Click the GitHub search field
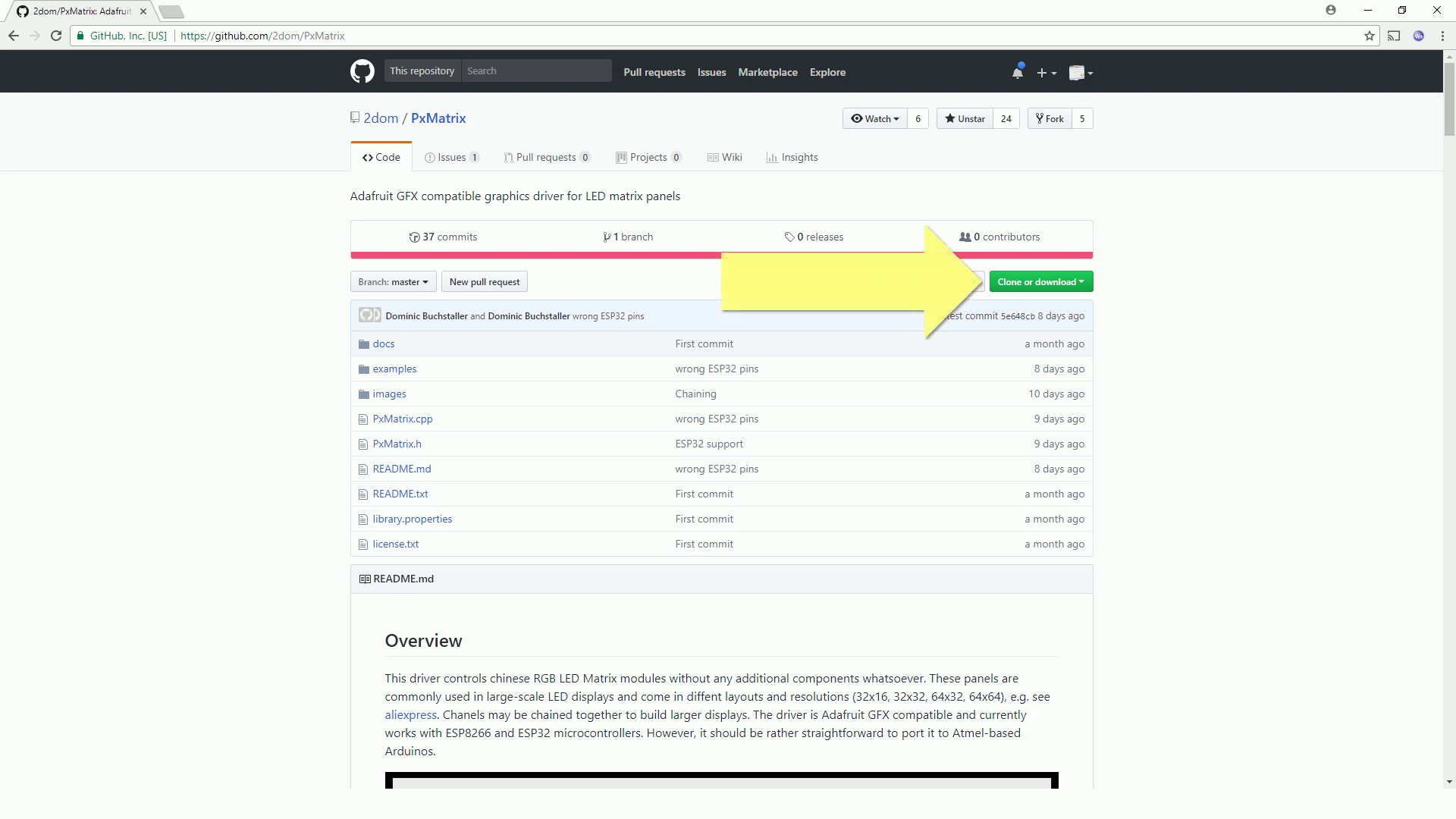 536,71
